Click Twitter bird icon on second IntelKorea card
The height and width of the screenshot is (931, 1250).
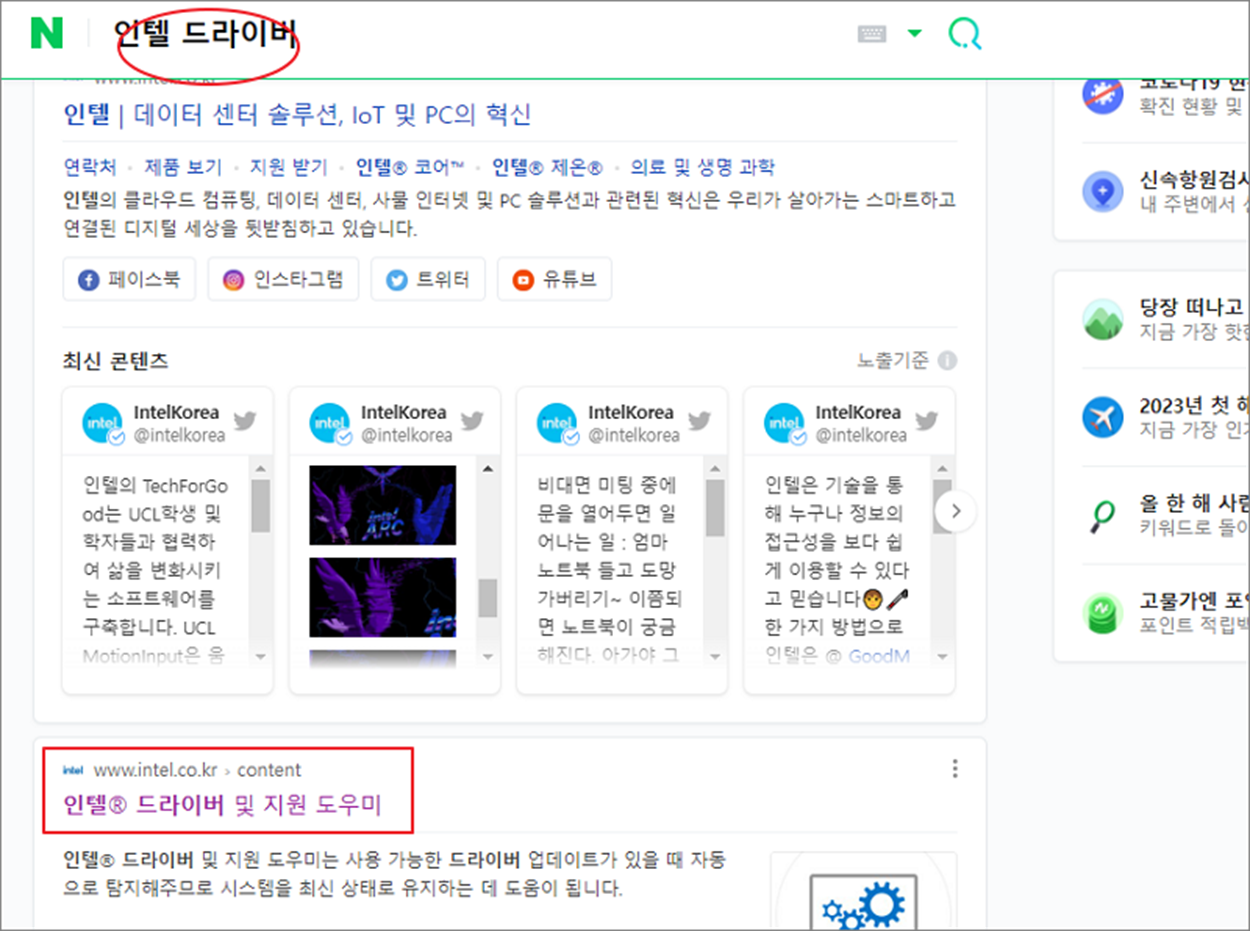click(472, 421)
